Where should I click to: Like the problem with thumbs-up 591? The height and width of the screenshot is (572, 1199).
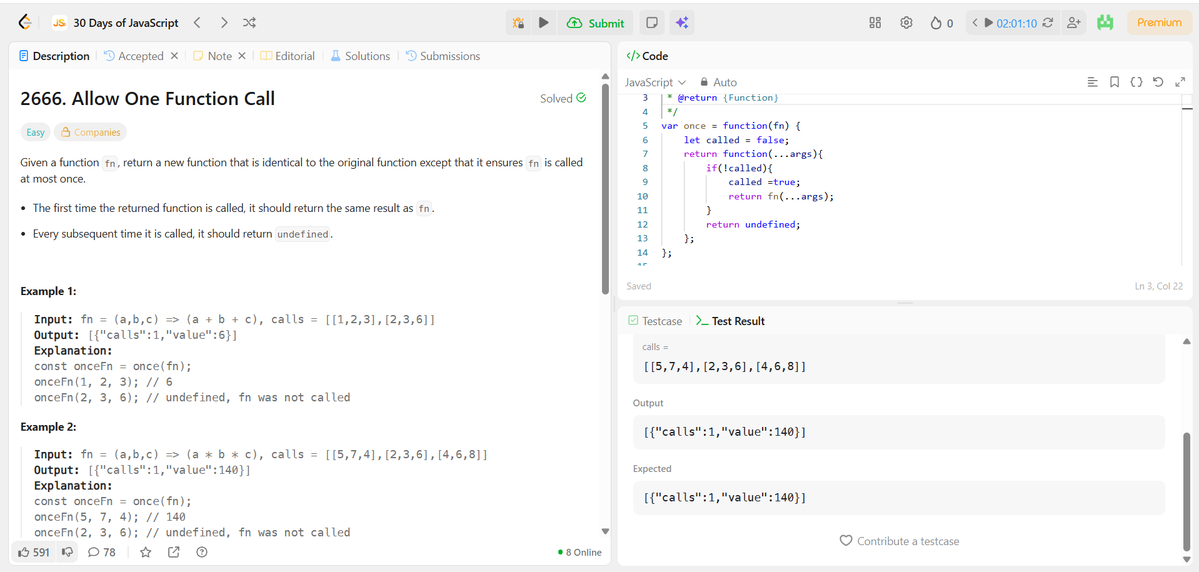32,552
